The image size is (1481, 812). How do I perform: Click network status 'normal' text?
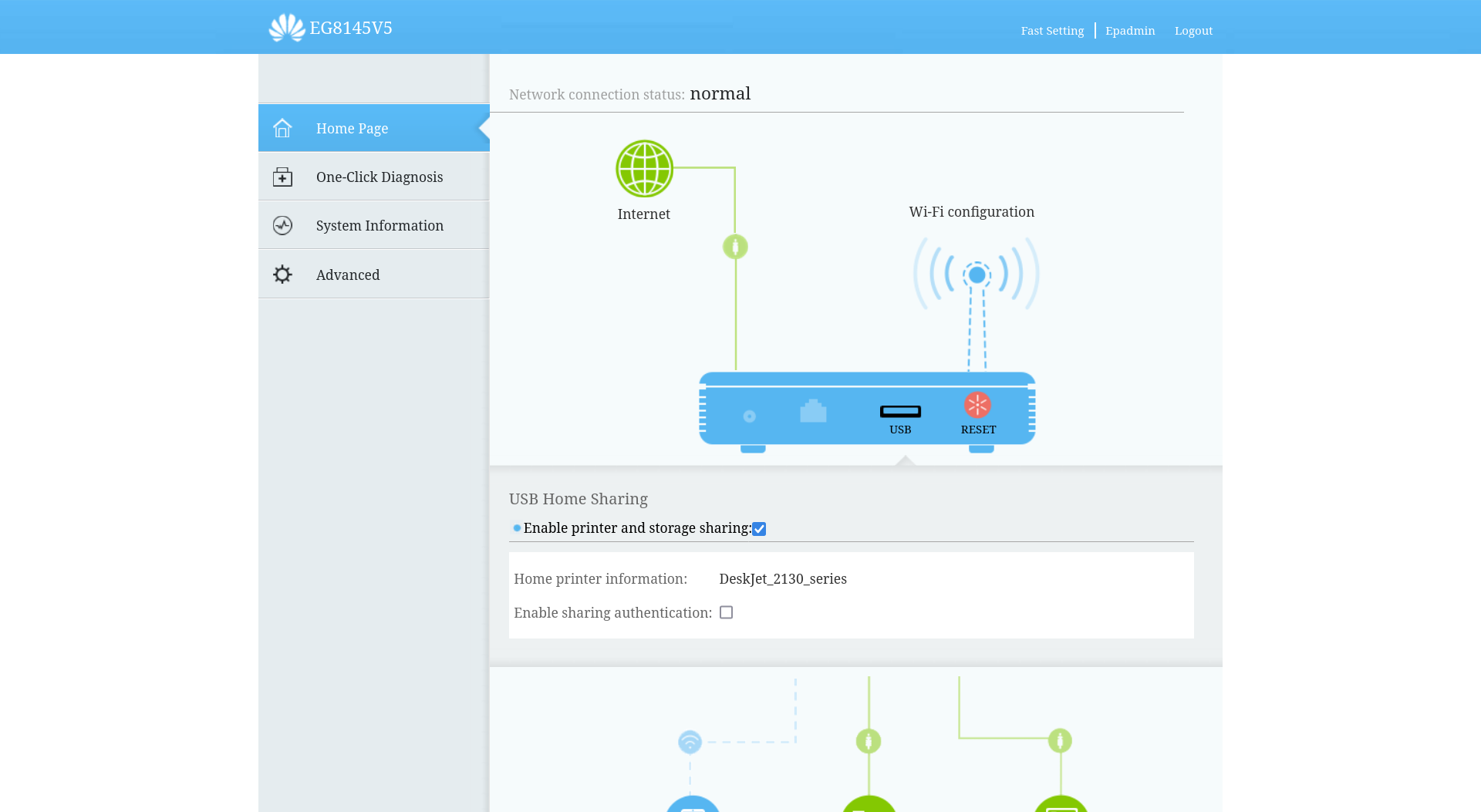tap(720, 93)
